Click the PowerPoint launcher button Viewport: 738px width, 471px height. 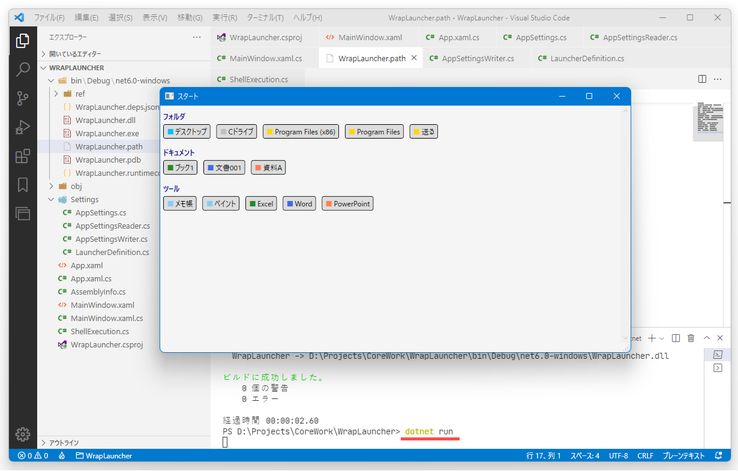347,204
